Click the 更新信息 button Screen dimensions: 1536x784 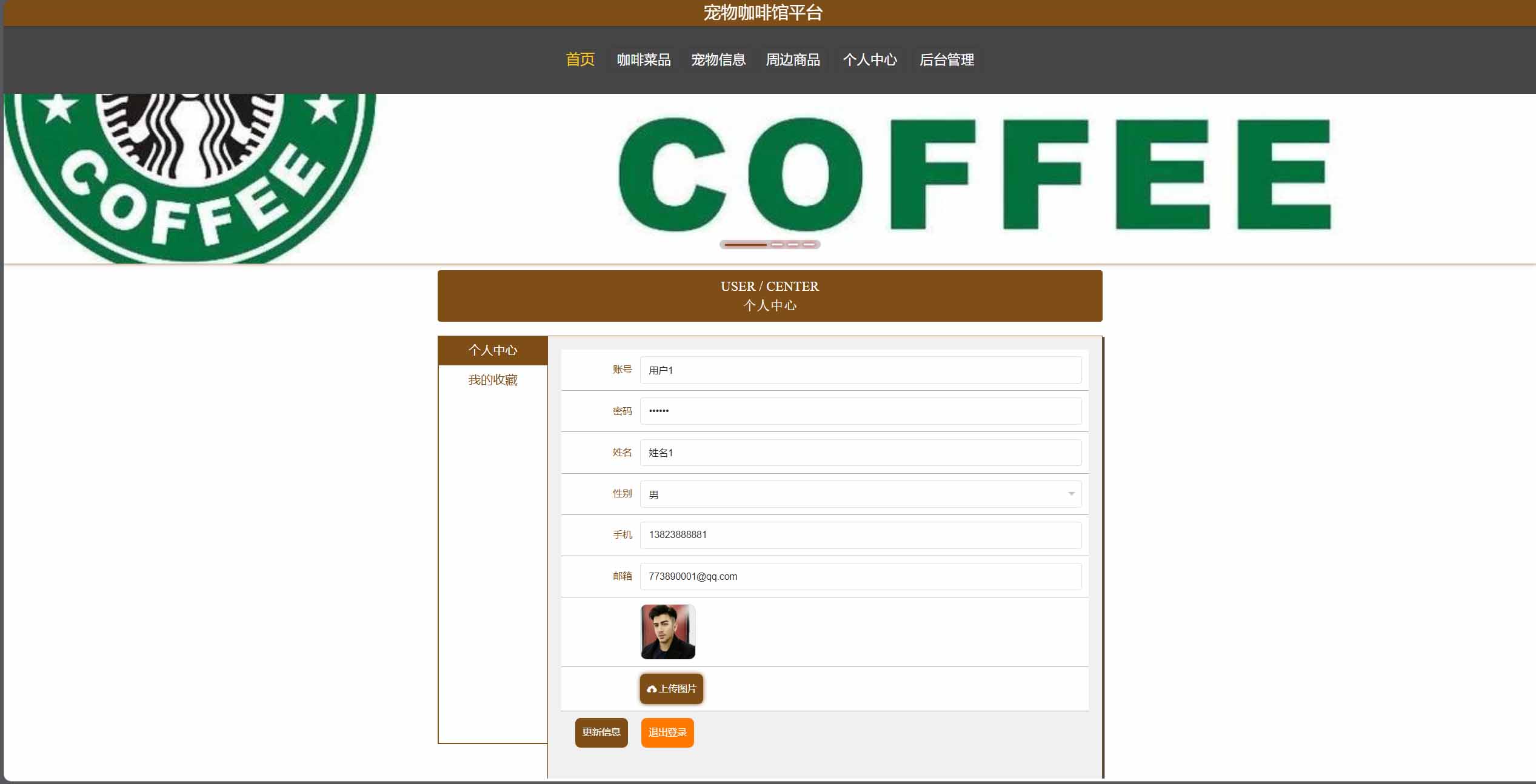601,733
